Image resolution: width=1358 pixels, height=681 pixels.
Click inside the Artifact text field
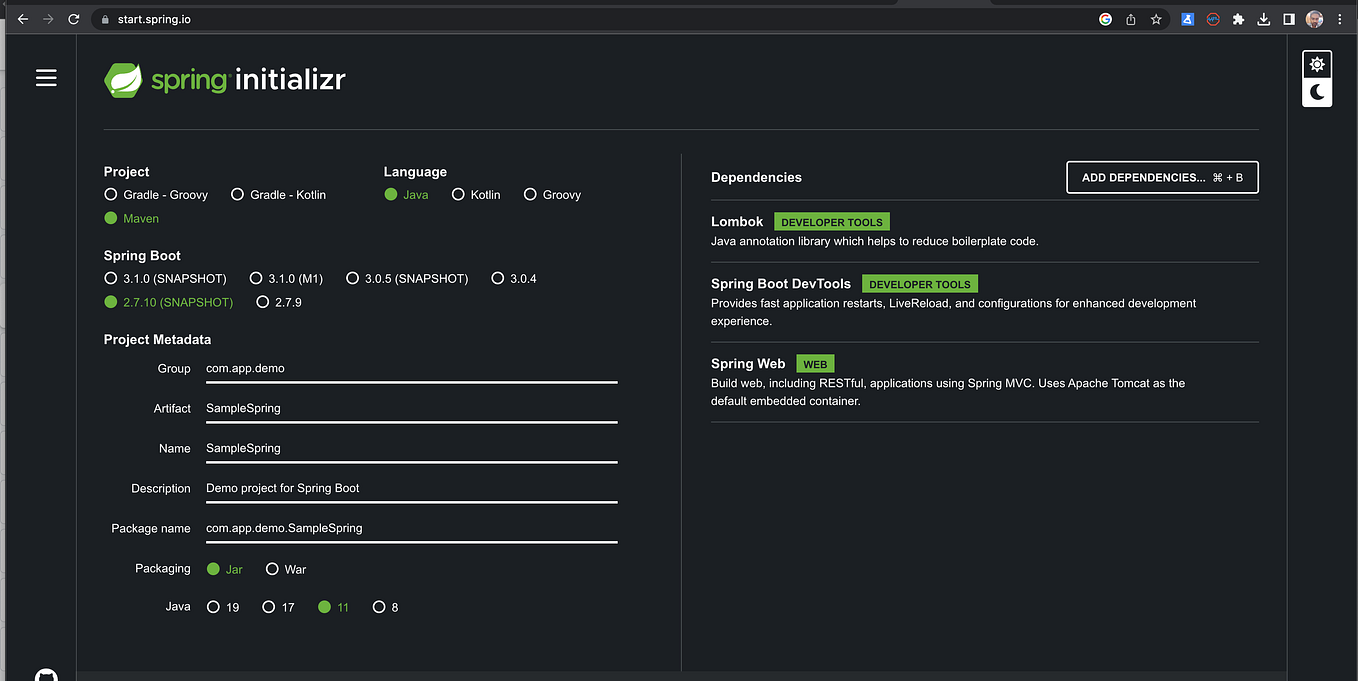(410, 407)
